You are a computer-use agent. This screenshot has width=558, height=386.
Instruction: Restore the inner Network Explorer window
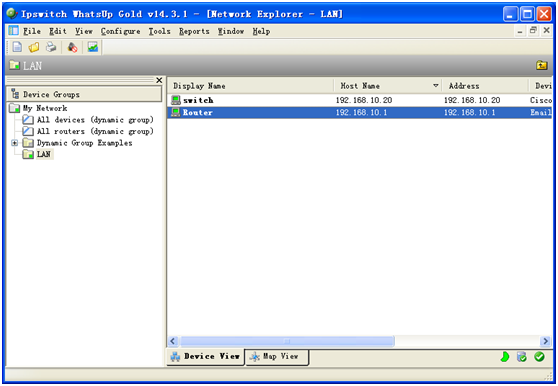point(533,31)
